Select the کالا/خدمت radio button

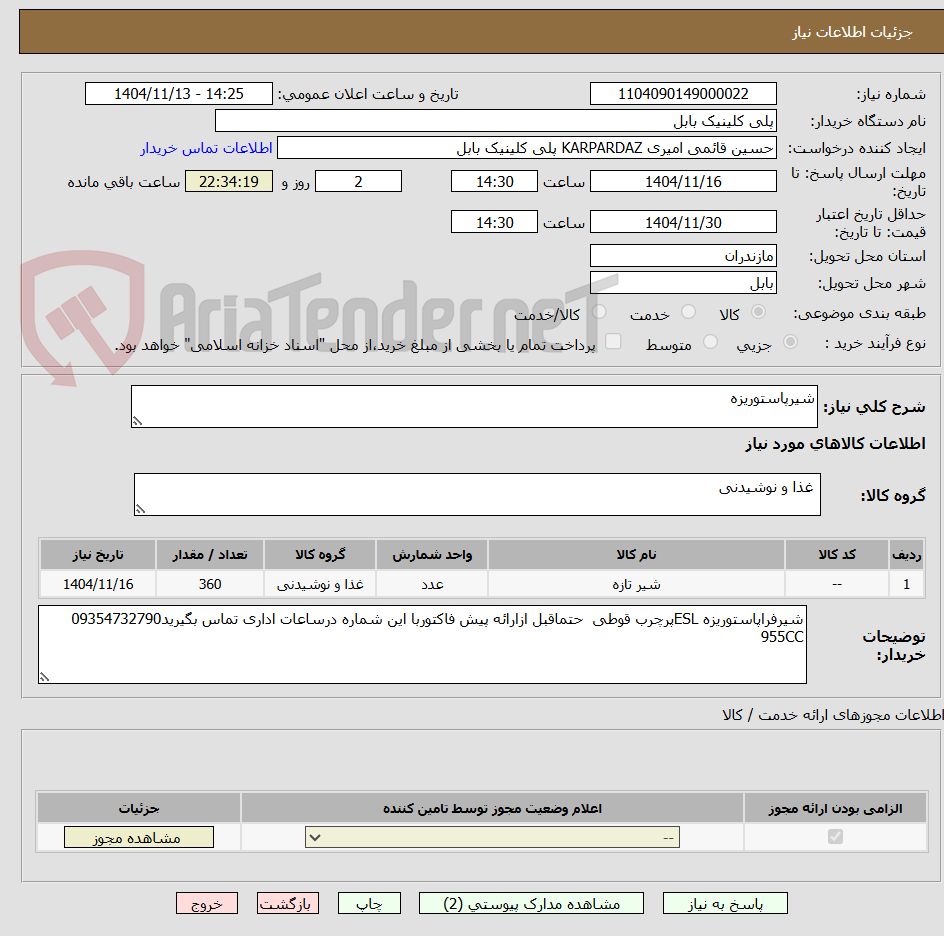pos(599,312)
